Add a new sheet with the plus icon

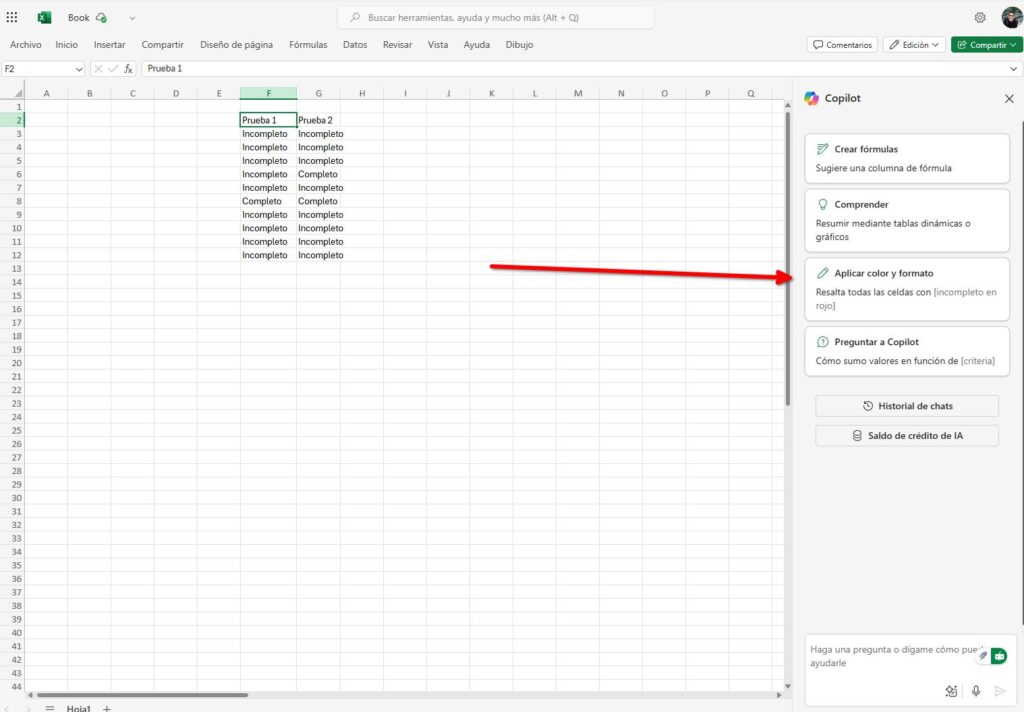[107, 708]
